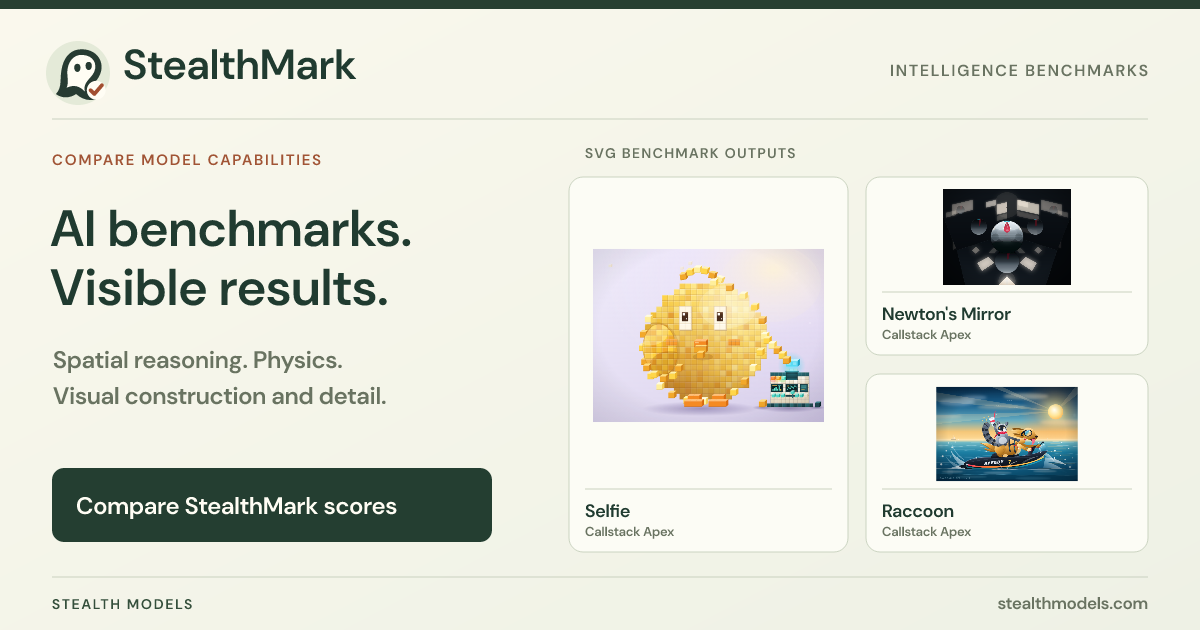Select the Selfie card title
This screenshot has width=1200, height=630.
[x=608, y=511]
